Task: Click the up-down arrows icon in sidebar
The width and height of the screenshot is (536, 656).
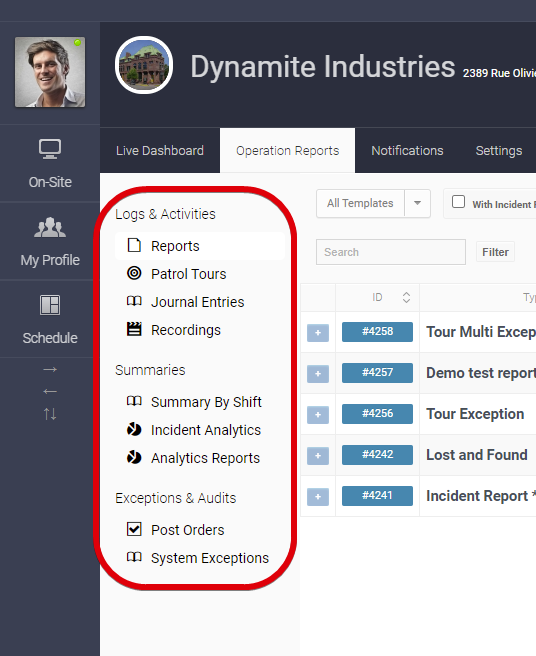Action: pos(50,414)
